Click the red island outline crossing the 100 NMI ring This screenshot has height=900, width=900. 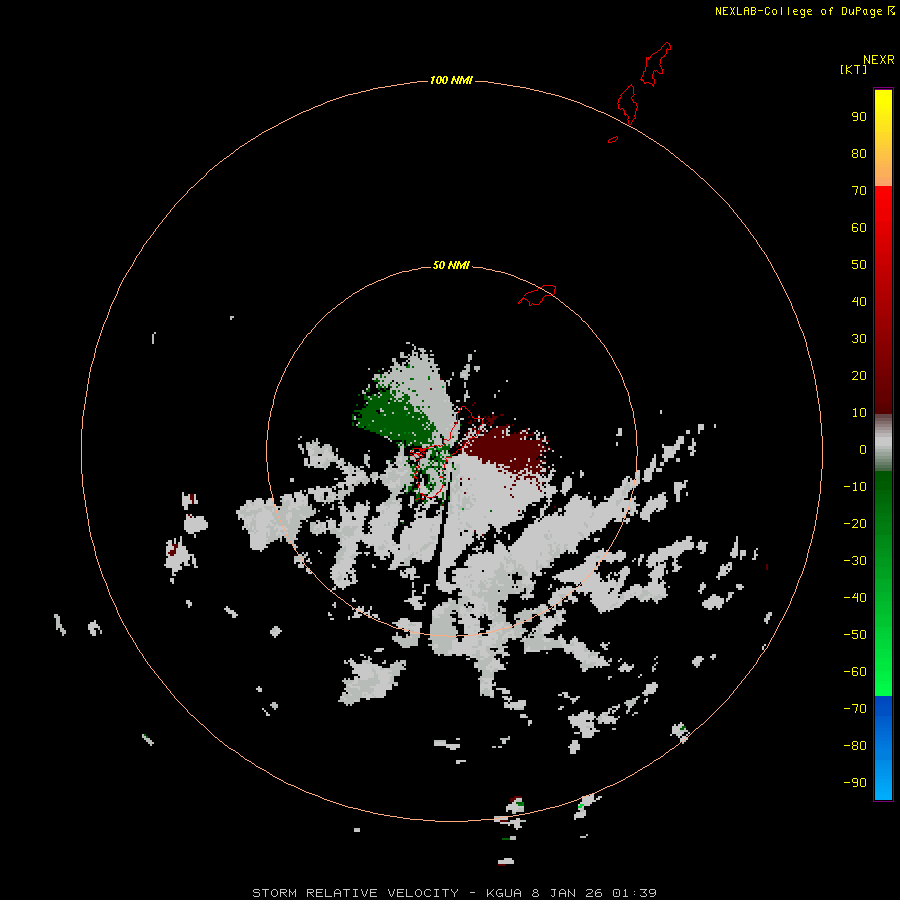click(627, 104)
